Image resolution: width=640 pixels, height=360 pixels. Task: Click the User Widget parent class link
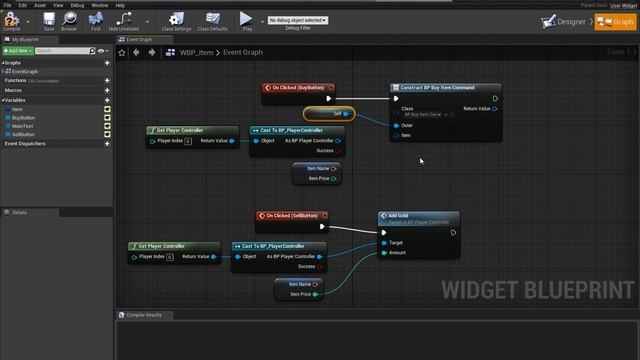click(623, 6)
